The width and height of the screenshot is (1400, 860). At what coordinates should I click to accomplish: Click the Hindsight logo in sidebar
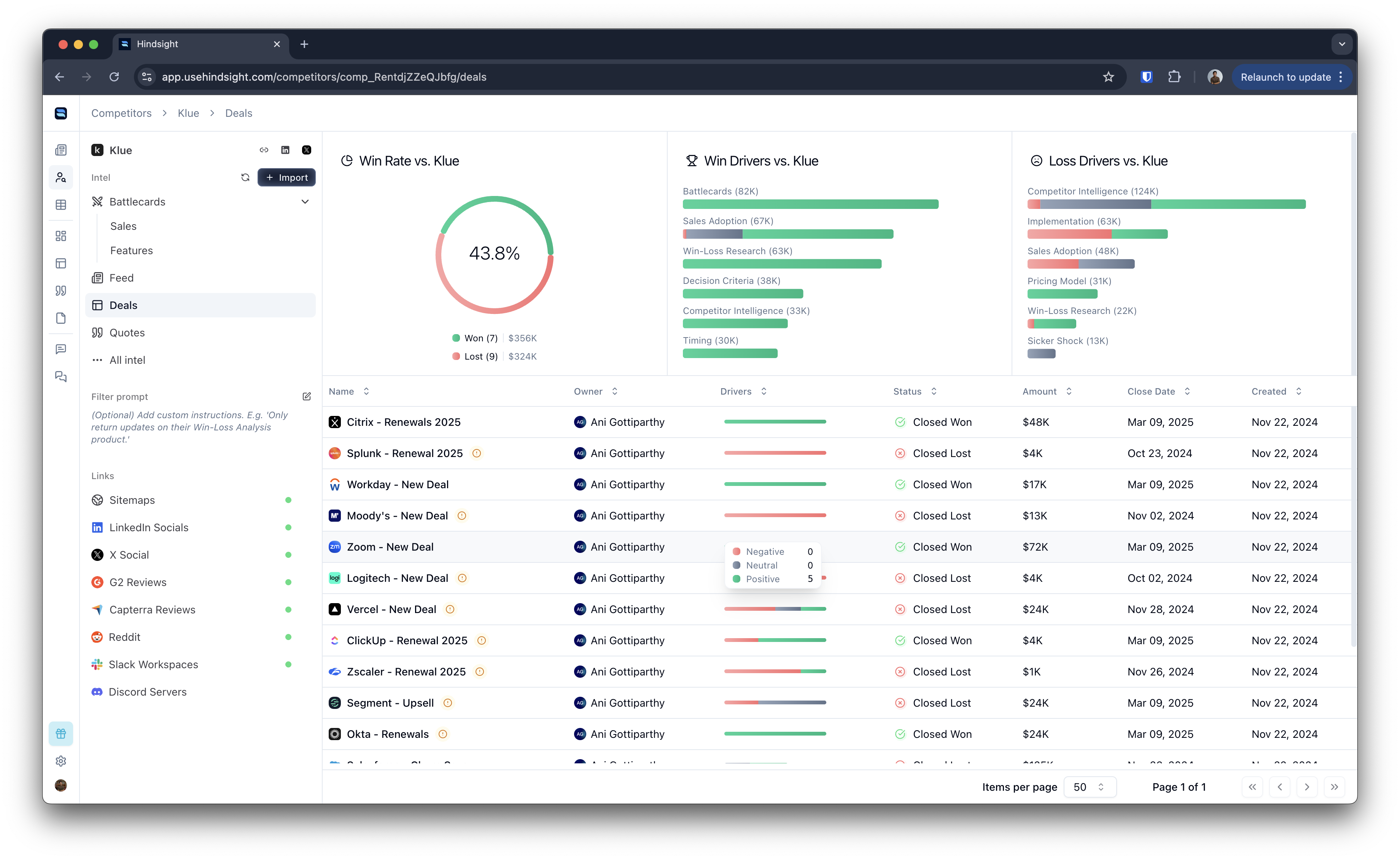click(61, 113)
